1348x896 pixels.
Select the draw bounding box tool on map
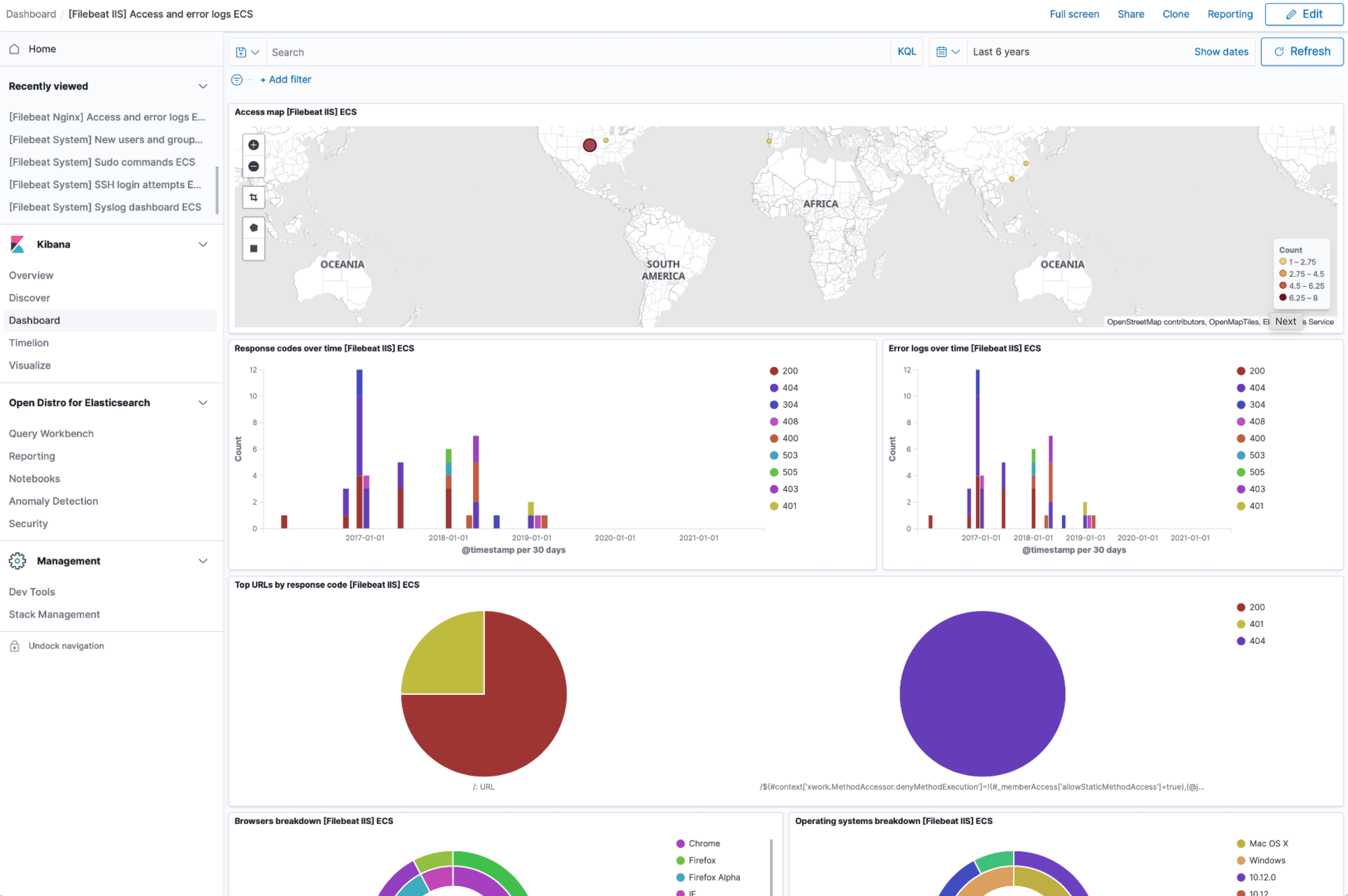tap(253, 248)
